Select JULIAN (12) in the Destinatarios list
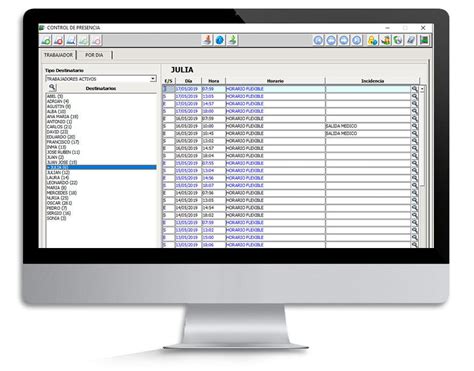474x371 pixels. point(58,173)
